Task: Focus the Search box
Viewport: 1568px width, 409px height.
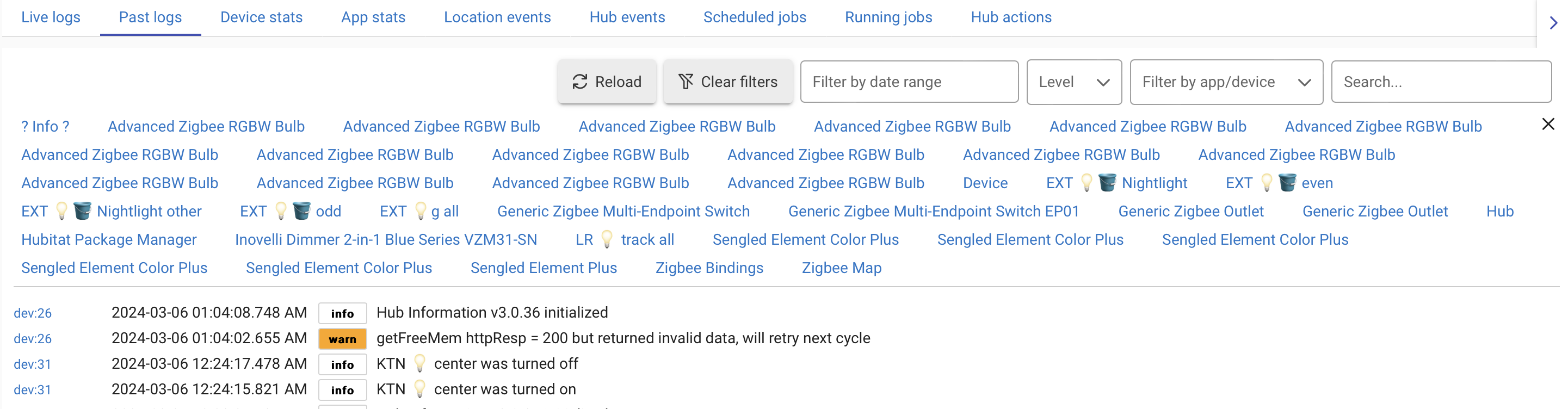Action: pos(1441,82)
